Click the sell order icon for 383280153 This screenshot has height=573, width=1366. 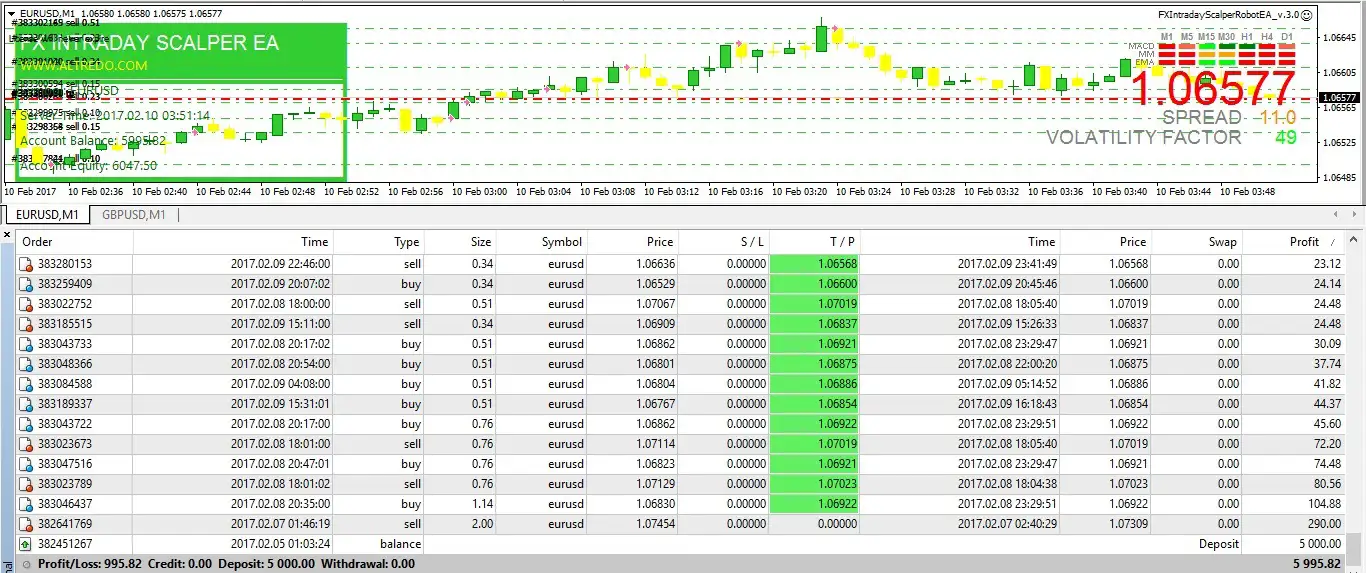pos(26,264)
